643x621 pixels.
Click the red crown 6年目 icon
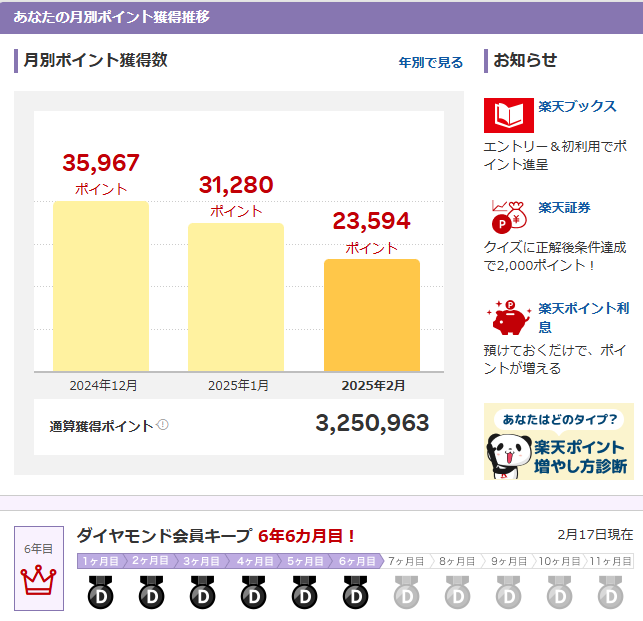click(x=39, y=580)
